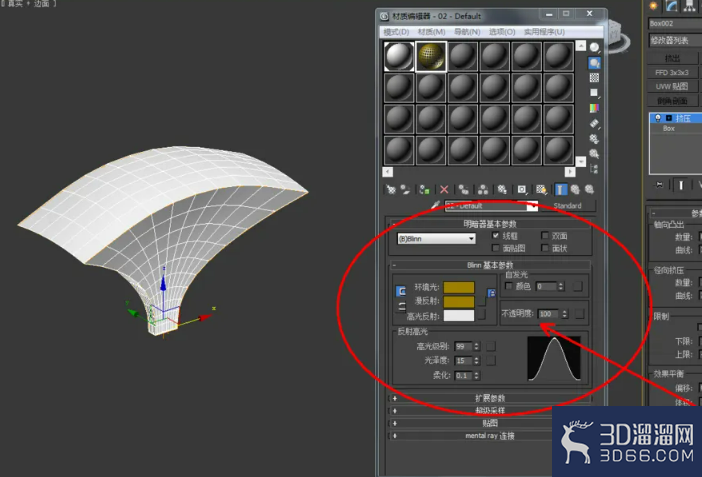Click the light bulb beside 挤压 modifier
The image size is (702, 477).
tap(658, 118)
